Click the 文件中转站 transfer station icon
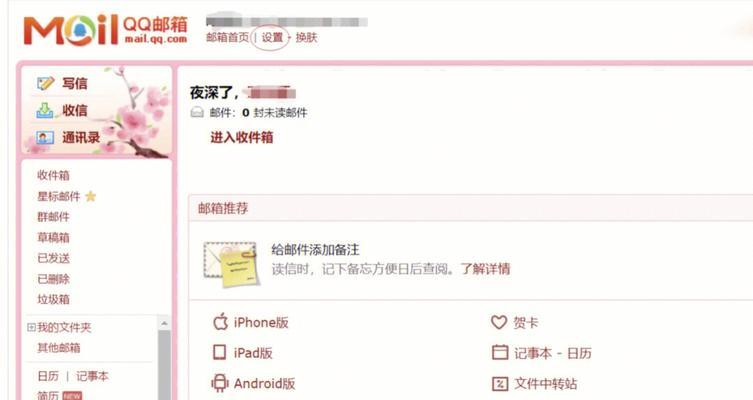 (x=500, y=384)
